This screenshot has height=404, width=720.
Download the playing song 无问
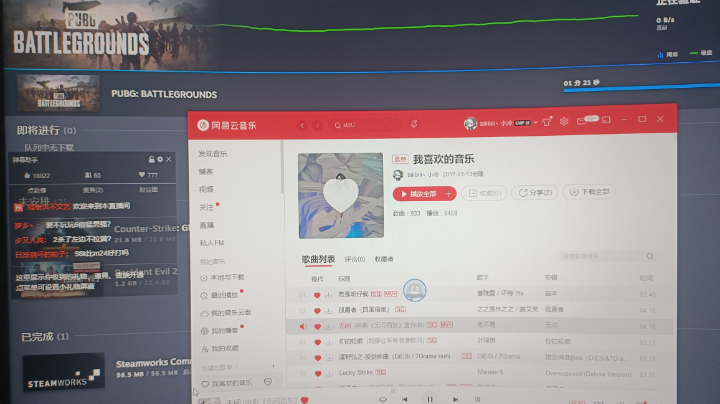329,326
